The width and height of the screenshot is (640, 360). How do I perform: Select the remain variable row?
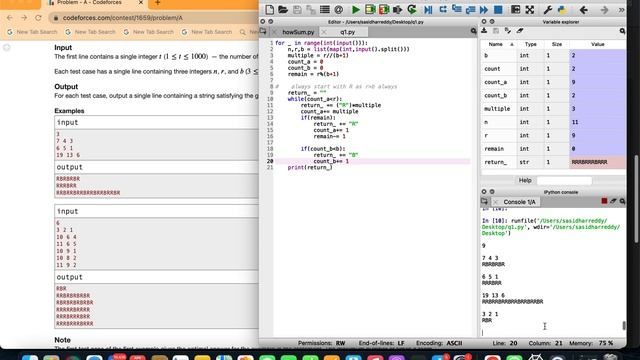point(553,149)
